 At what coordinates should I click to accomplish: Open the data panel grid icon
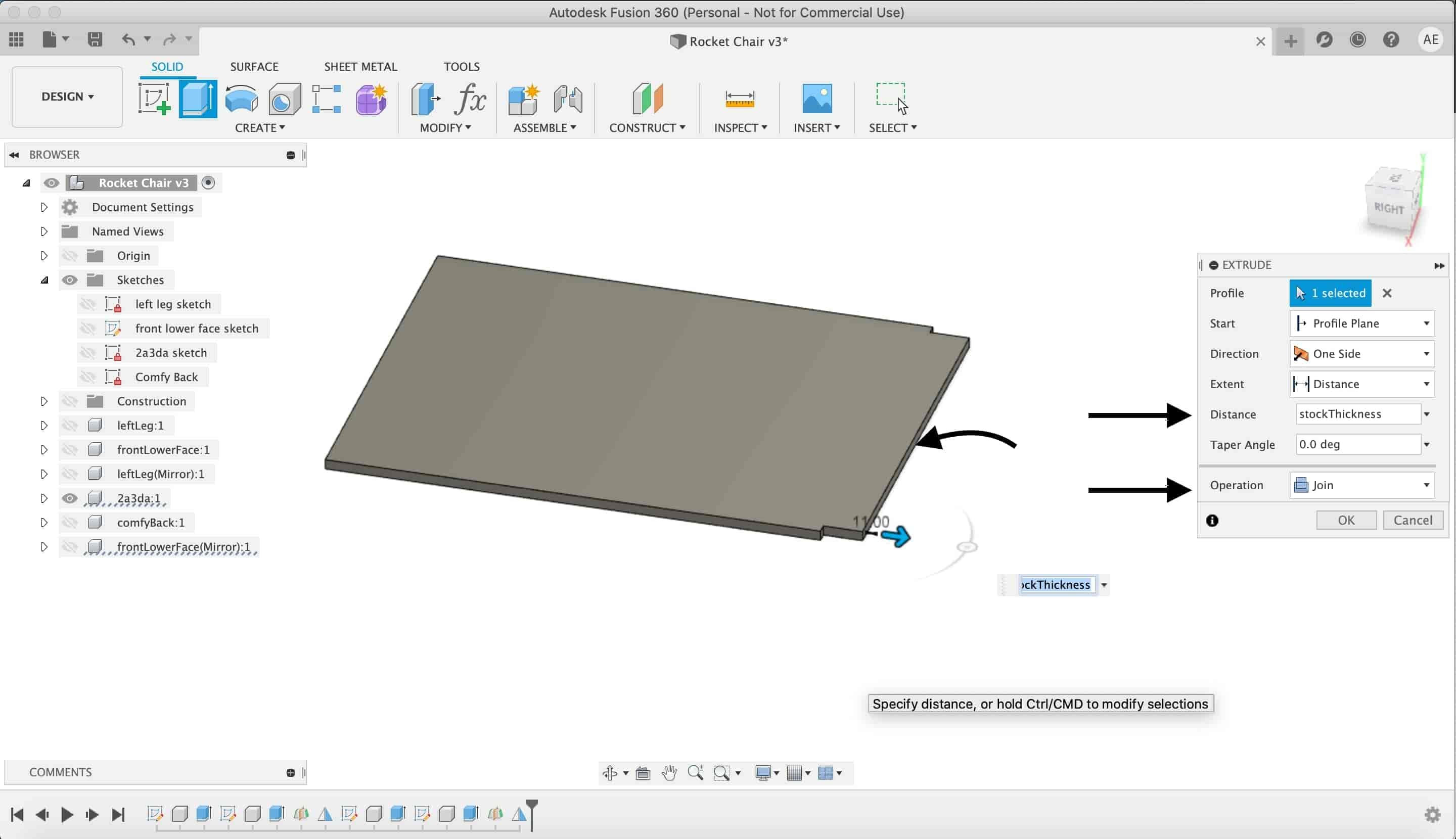(x=16, y=39)
